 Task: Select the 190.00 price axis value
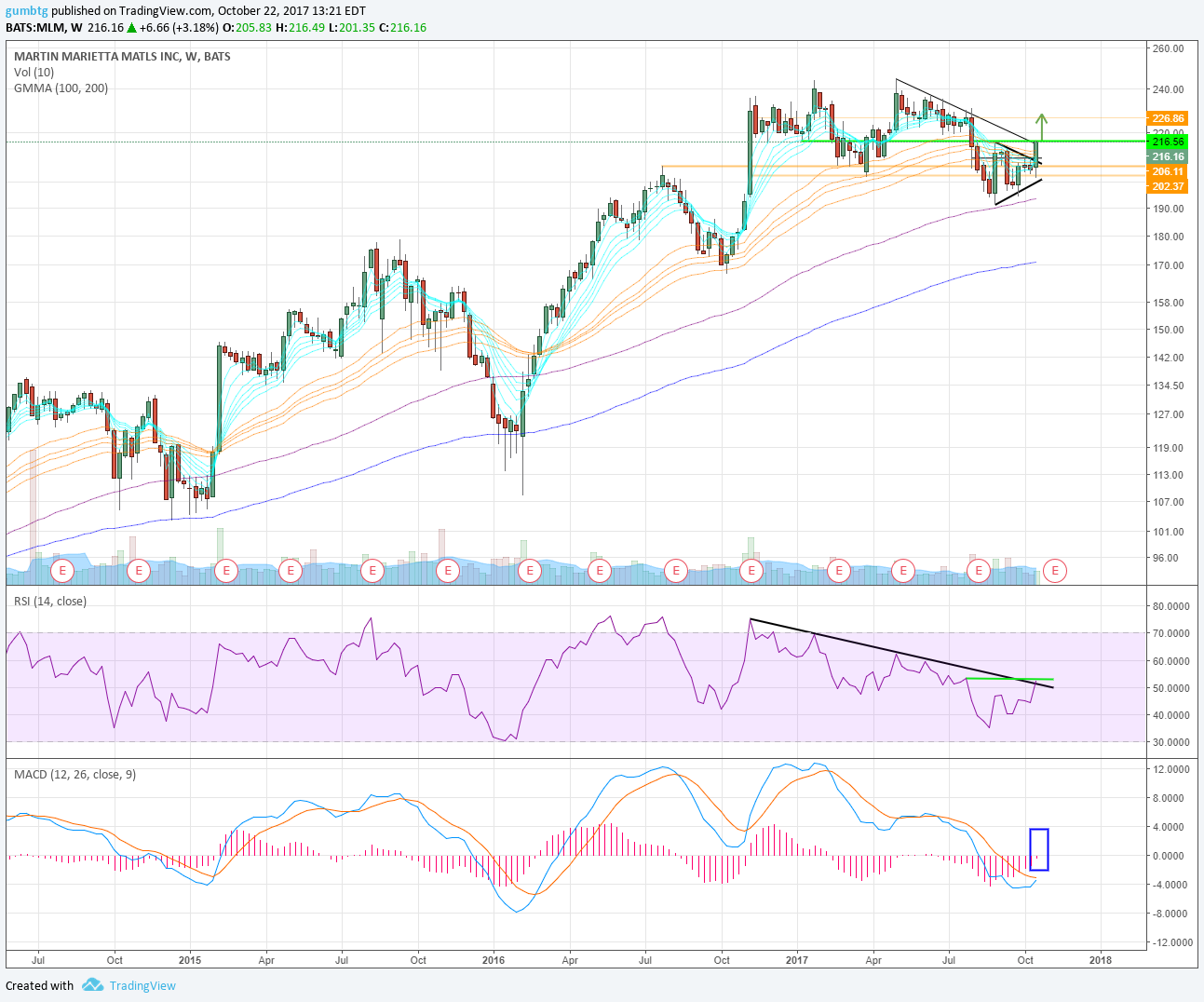[1168, 208]
